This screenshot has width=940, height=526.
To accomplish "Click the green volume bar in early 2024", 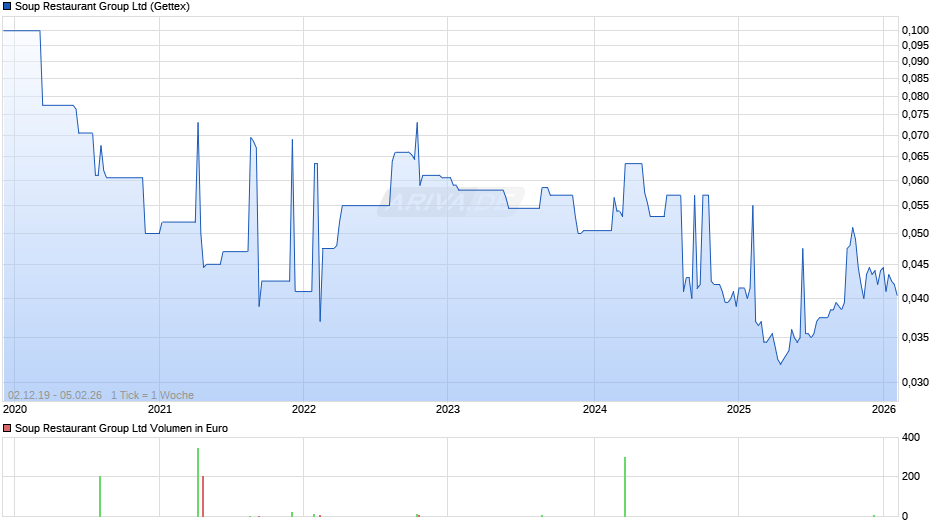I will [x=625, y=487].
